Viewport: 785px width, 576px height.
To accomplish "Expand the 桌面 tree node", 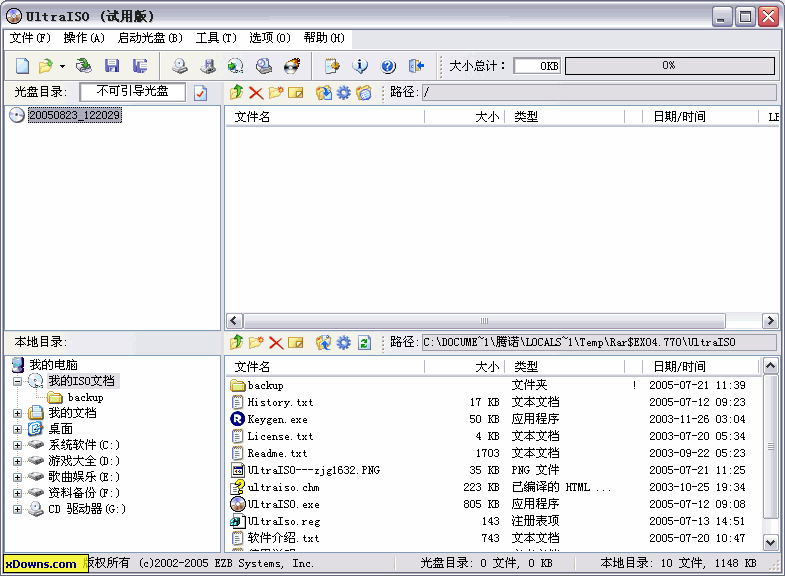I will 18,429.
